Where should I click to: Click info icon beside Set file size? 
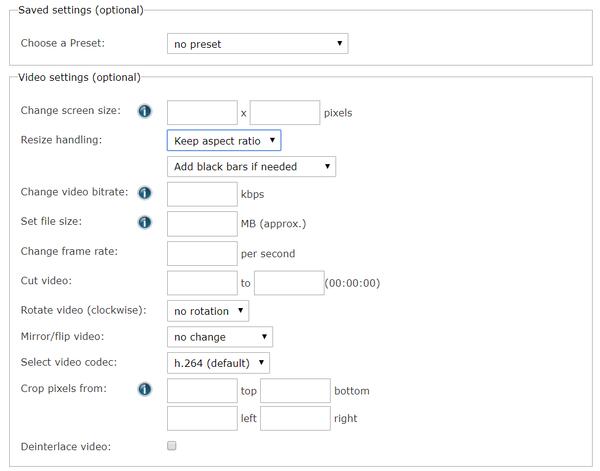click(145, 222)
